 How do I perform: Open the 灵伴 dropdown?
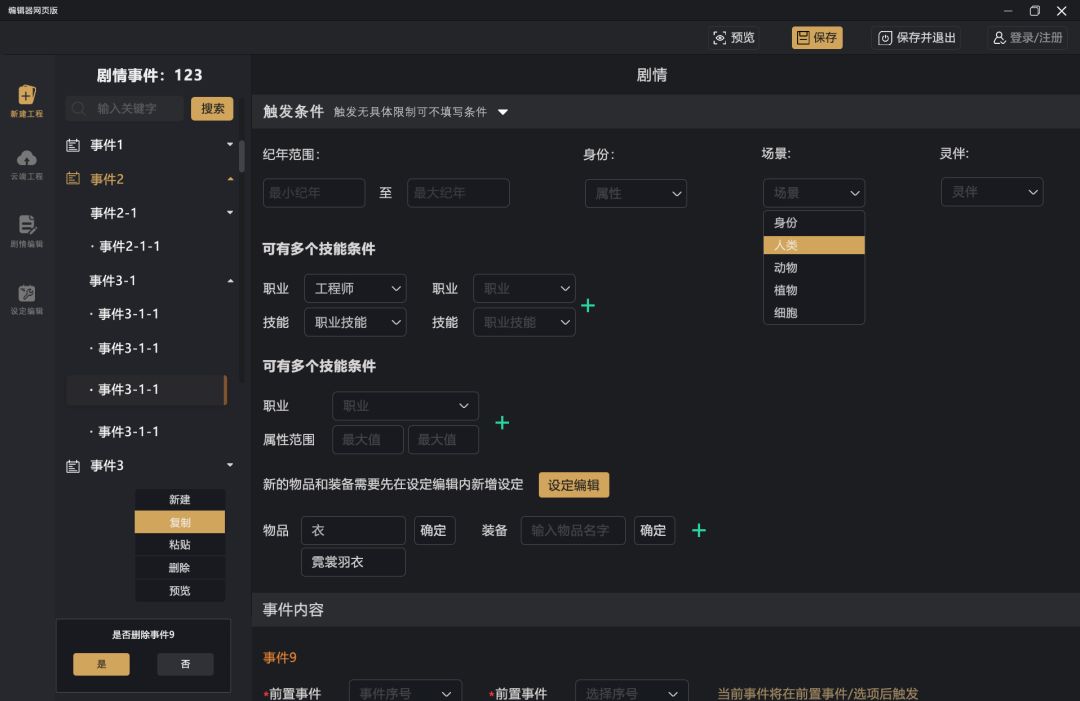992,192
